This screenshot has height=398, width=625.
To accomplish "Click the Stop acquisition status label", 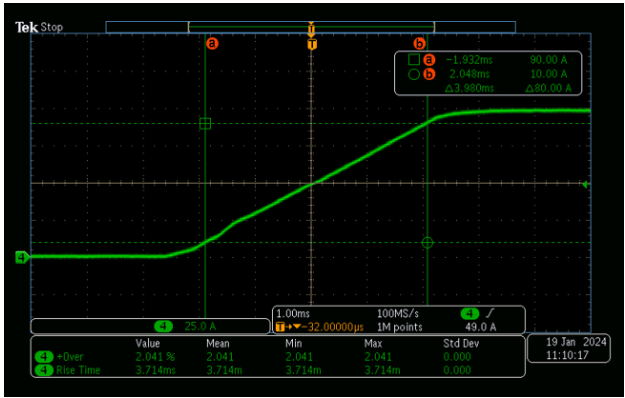I will point(51,28).
